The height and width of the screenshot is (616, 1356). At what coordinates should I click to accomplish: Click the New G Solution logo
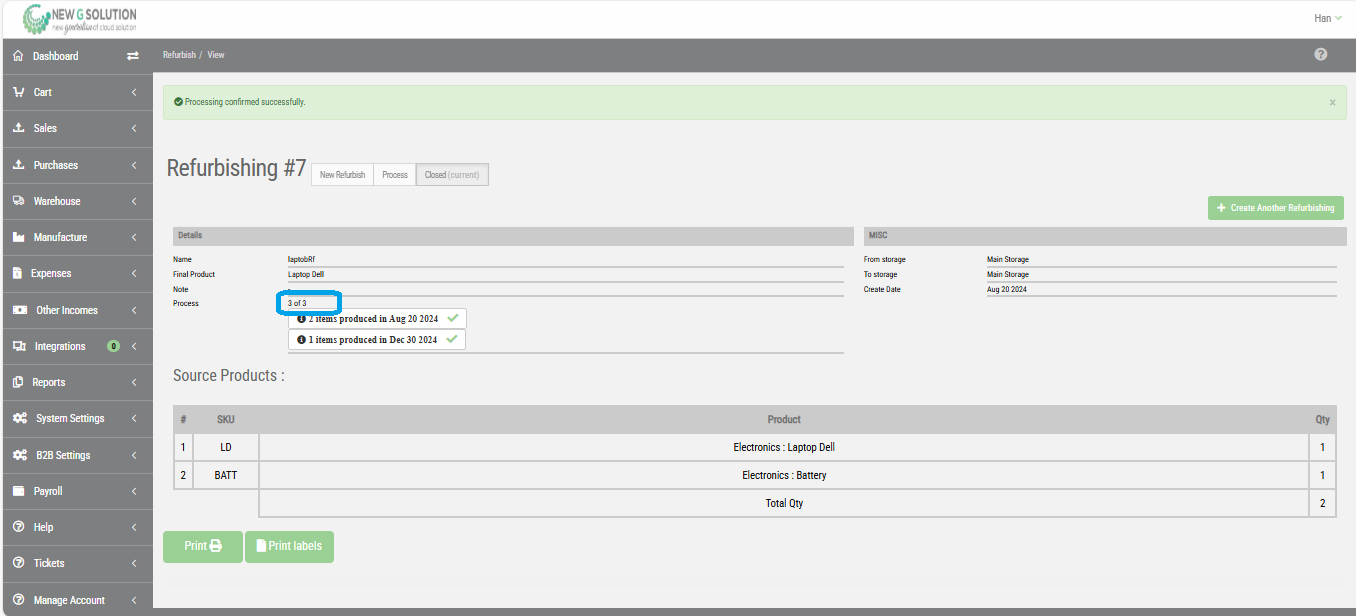[78, 19]
